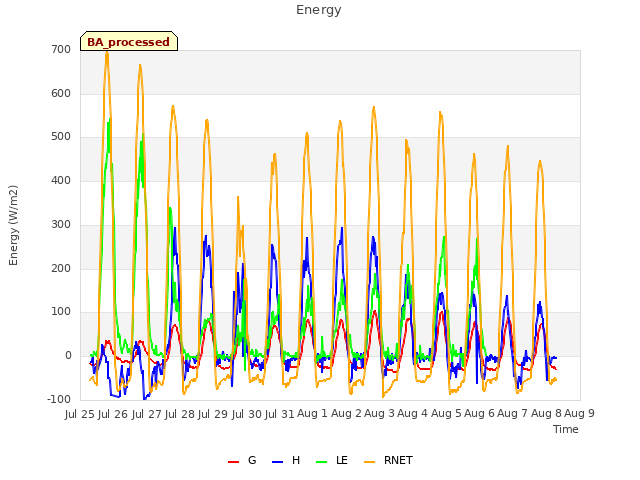Click the Jul 25 x-axis date label
The width and height of the screenshot is (640, 480).
[80, 414]
